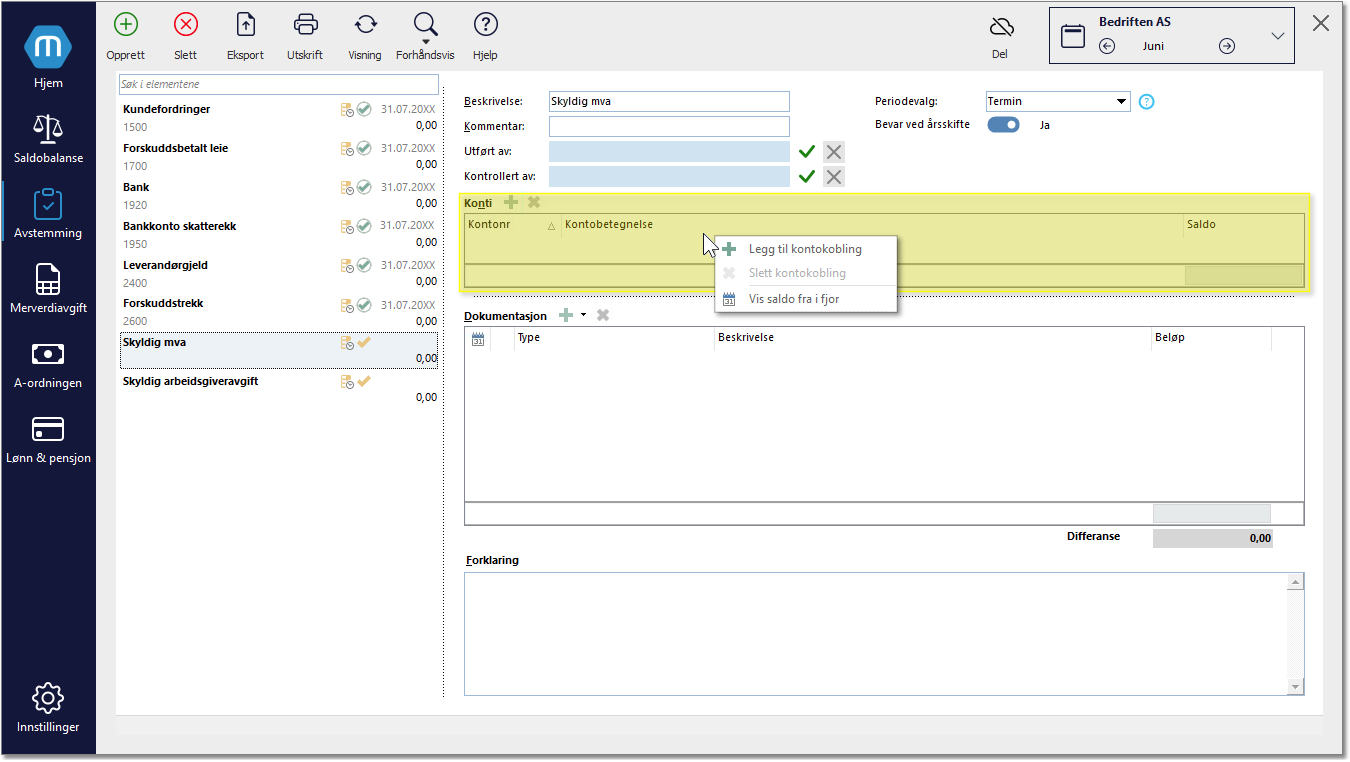Select Forskuddsbetalt leie in the list
The width and height of the screenshot is (1350, 762).
[279, 157]
